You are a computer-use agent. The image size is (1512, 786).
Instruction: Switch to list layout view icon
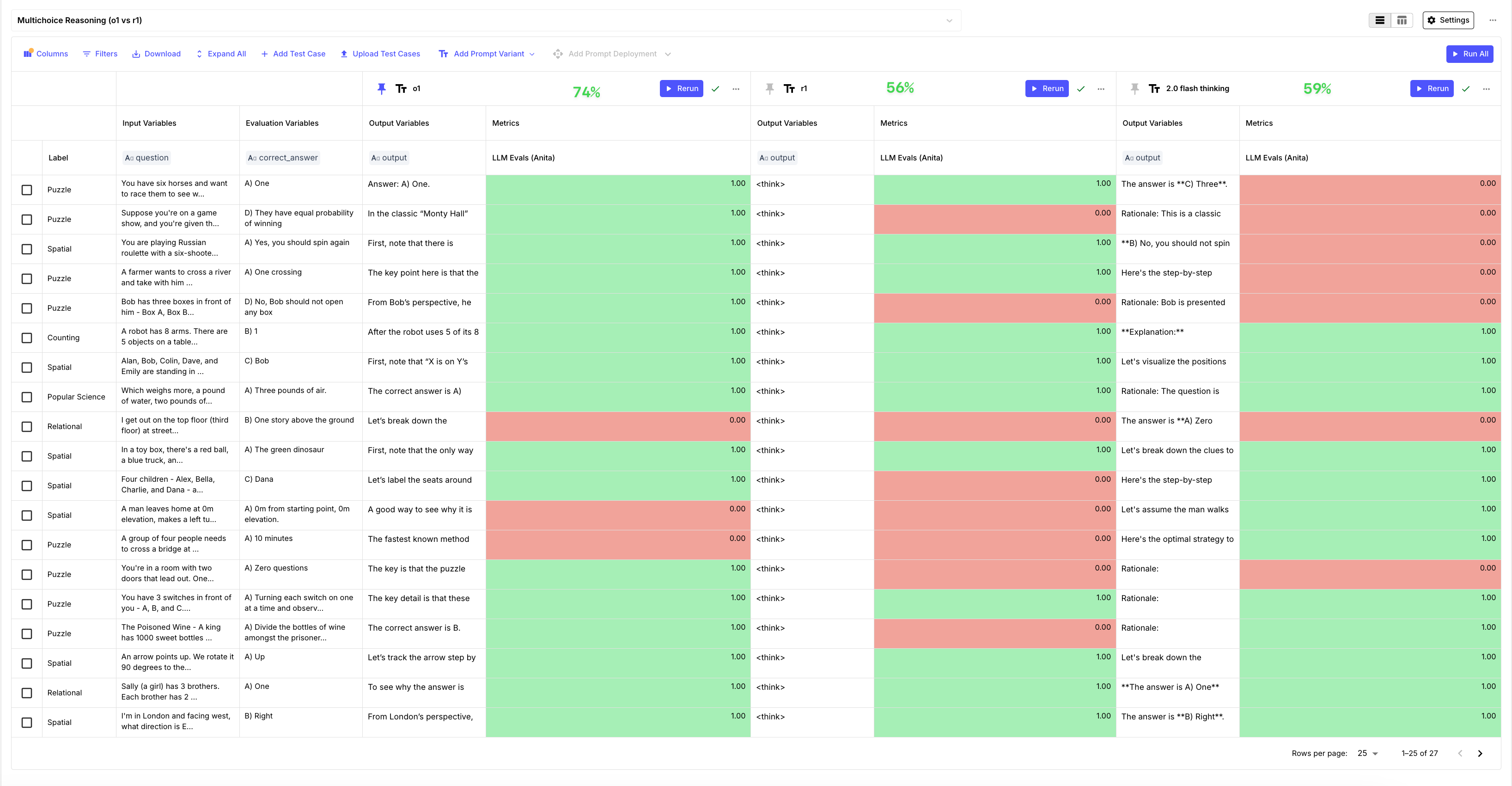click(1380, 20)
